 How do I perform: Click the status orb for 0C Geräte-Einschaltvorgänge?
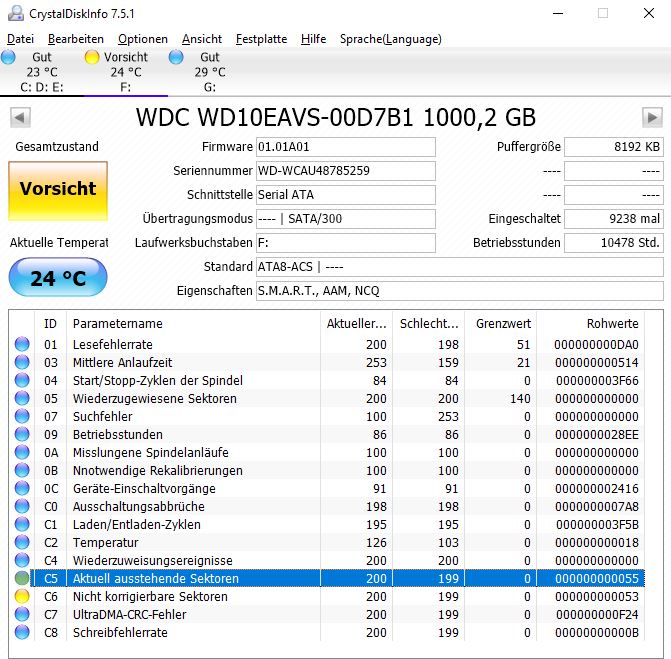coord(22,488)
